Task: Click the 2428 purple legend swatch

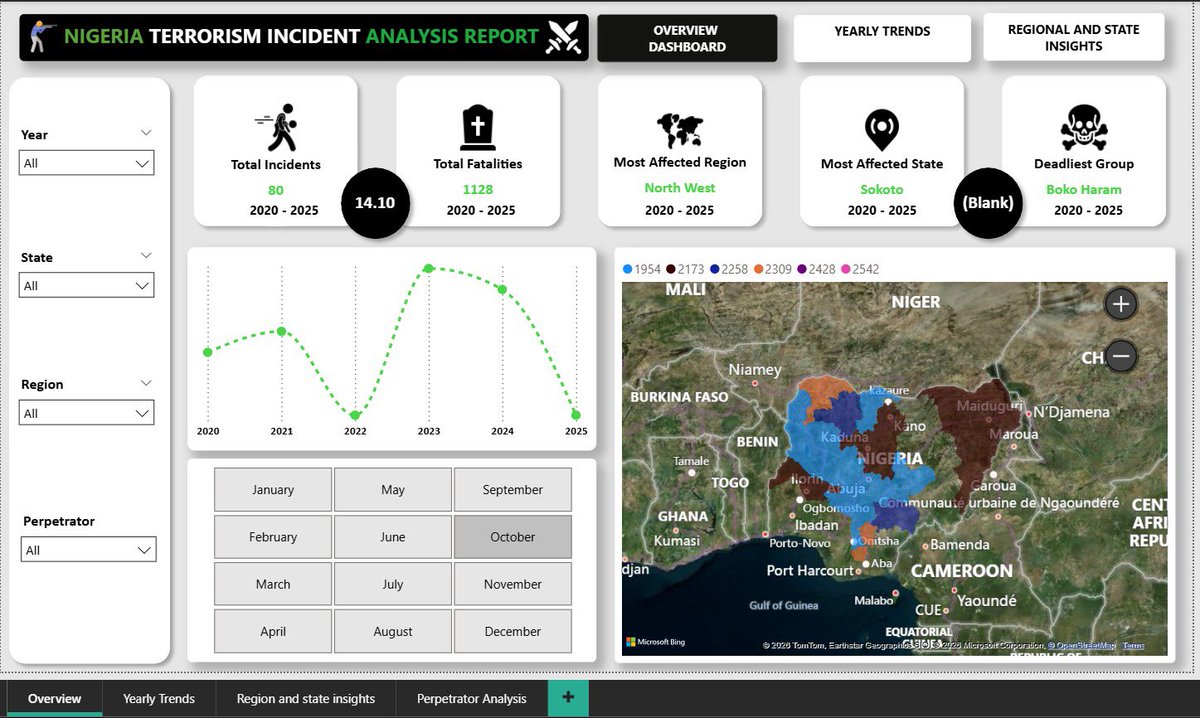Action: 803,269
